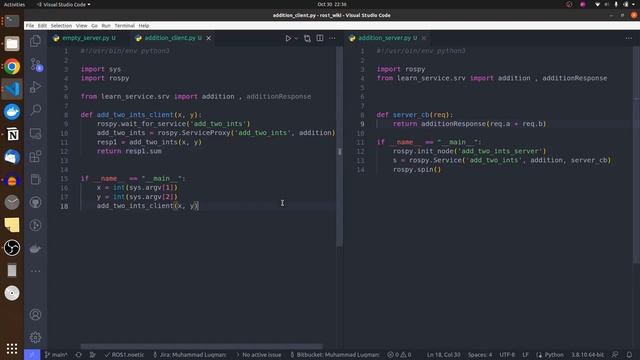Open Google Chrome from Ubuntu dock
Viewport: 640px width, 360px height.
(12, 67)
